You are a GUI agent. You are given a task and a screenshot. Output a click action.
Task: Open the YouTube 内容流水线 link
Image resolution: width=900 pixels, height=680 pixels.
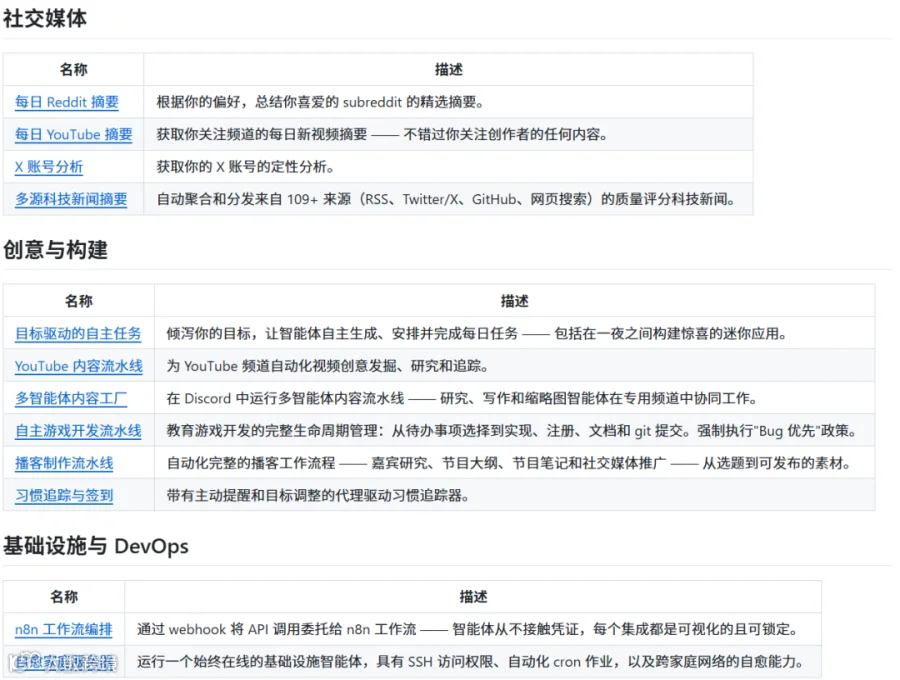point(79,366)
